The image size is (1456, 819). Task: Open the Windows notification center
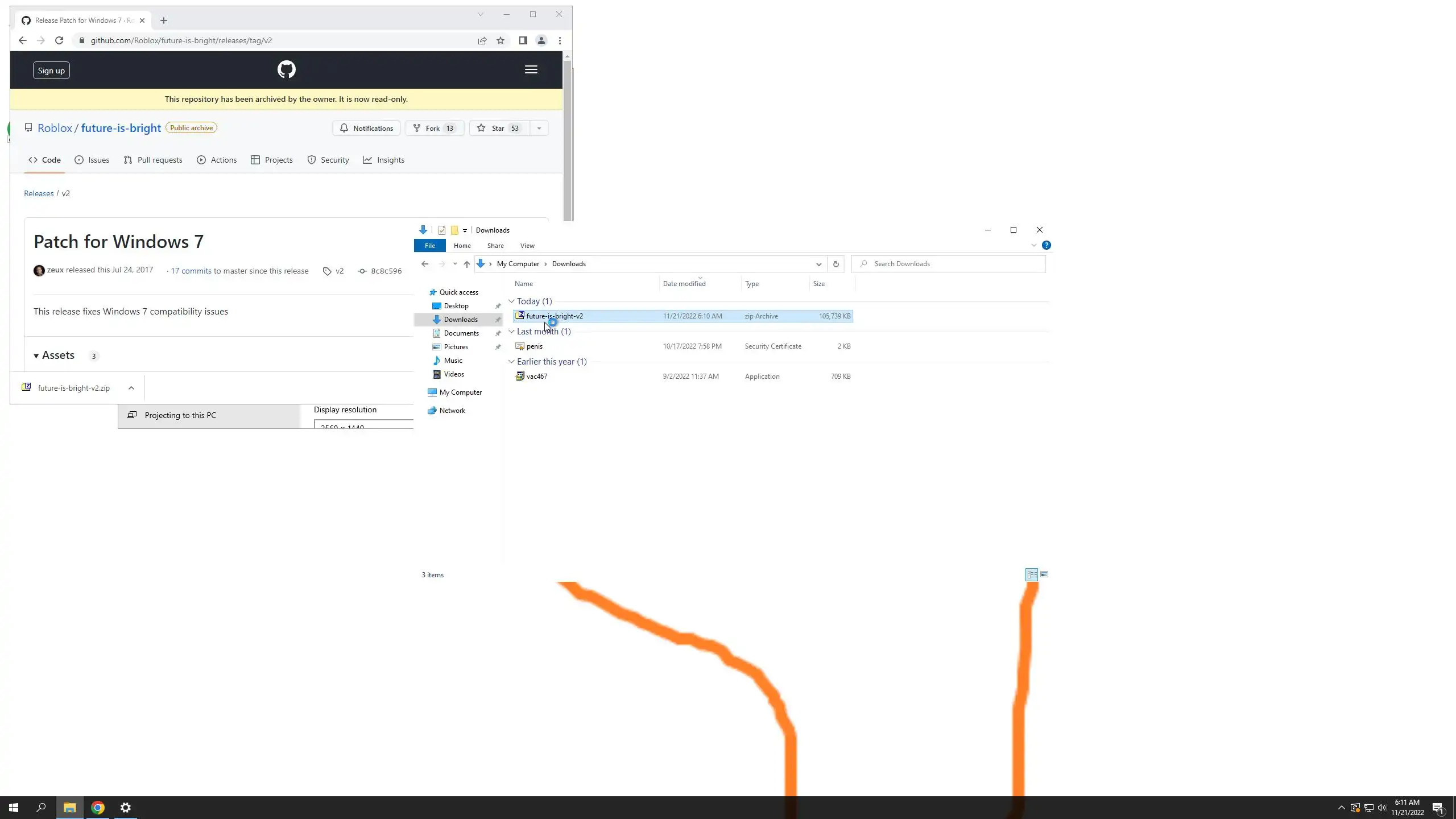[1438, 808]
